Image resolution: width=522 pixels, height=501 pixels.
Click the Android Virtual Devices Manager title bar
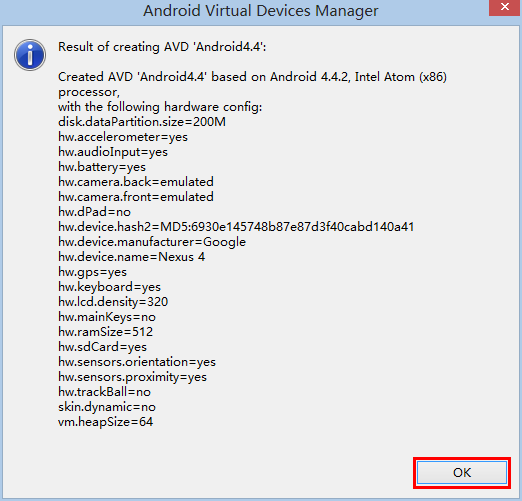click(x=261, y=11)
